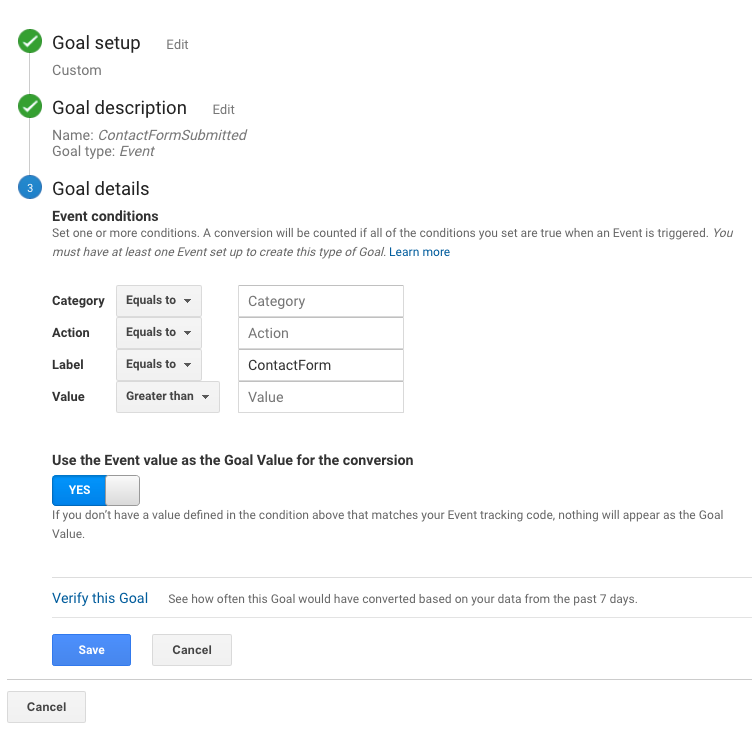Image resolution: width=752 pixels, height=743 pixels.
Task: Click the Goal description heading
Action: pyautogui.click(x=119, y=108)
